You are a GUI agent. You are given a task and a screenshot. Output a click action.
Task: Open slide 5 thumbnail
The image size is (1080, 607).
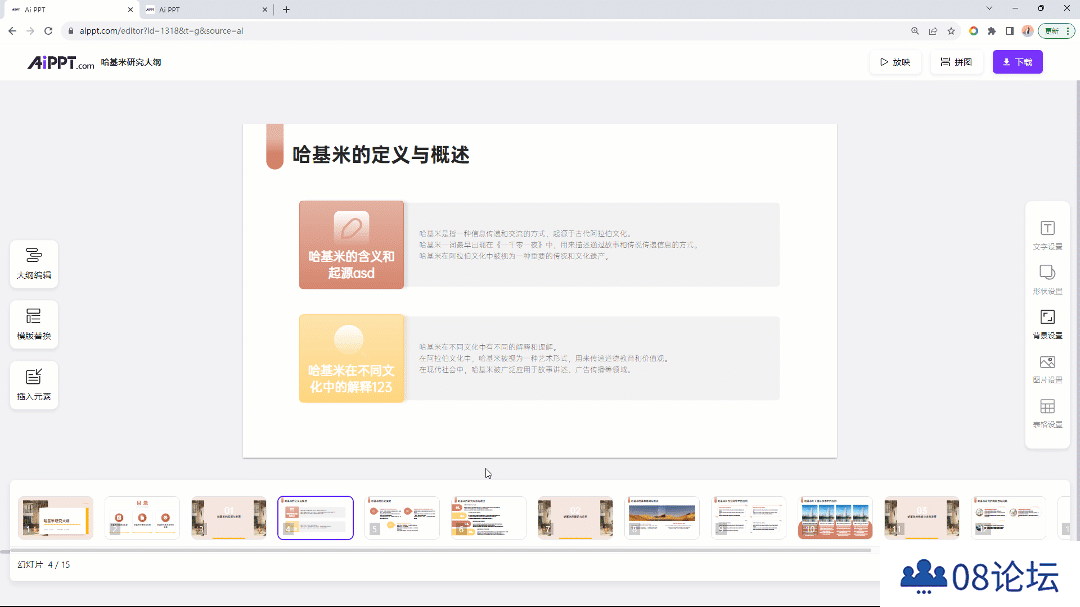[402, 517]
